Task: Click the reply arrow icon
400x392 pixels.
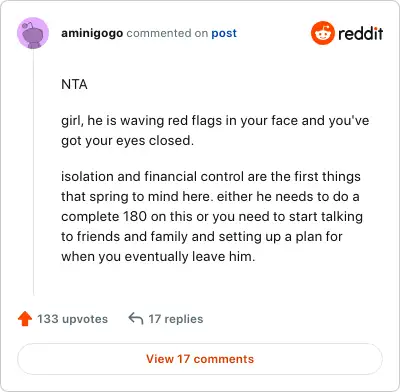Action: coord(136,318)
